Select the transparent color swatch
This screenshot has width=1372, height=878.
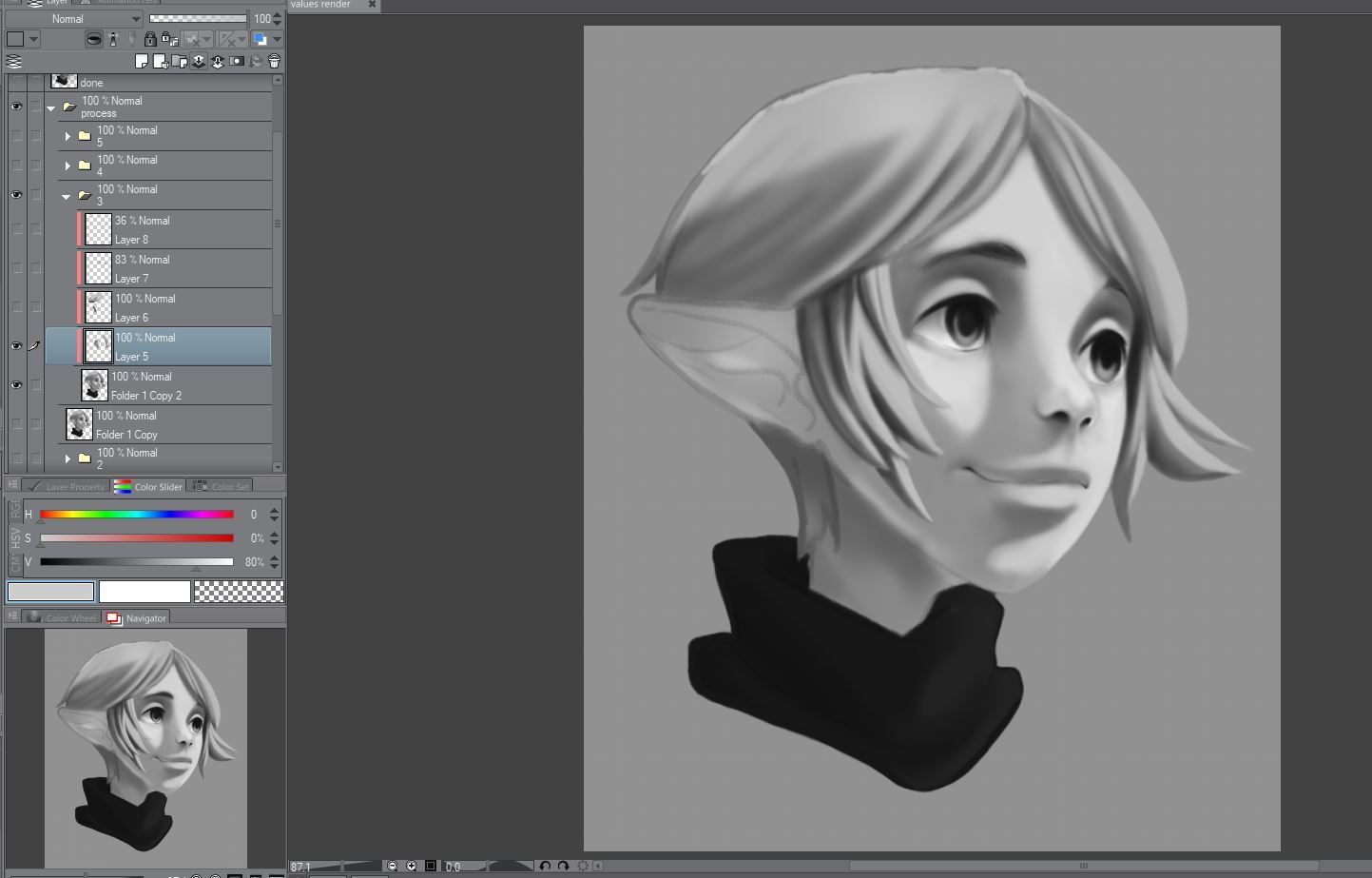(x=238, y=592)
